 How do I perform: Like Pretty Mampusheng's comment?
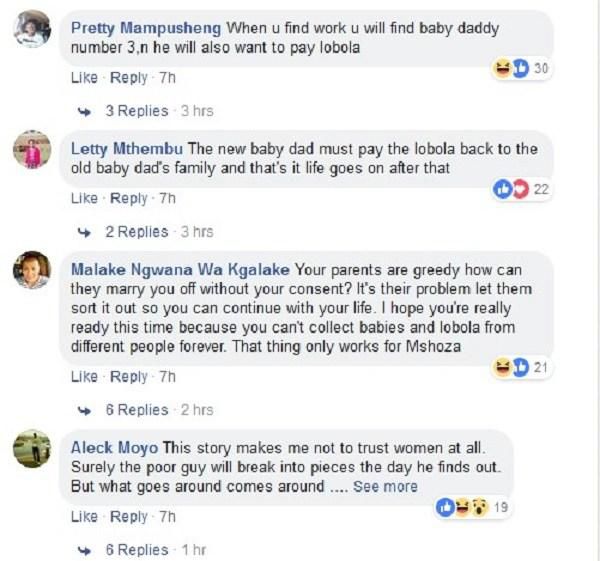(84, 78)
